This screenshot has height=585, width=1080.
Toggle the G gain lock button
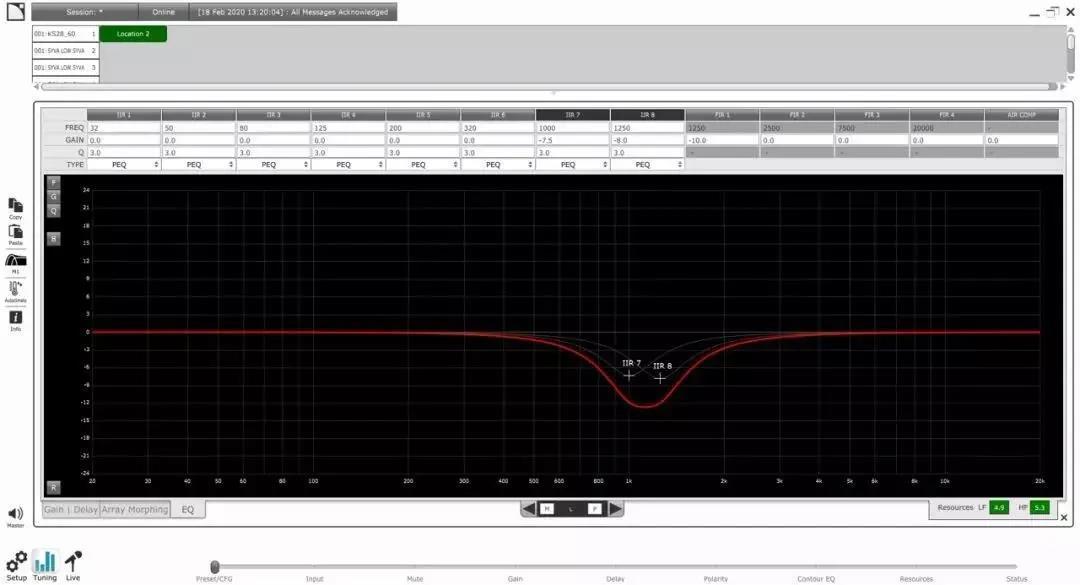tap(54, 196)
